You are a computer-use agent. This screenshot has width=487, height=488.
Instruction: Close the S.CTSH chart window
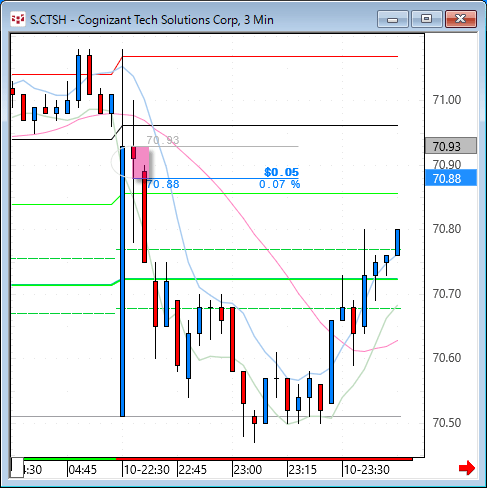pos(461,19)
